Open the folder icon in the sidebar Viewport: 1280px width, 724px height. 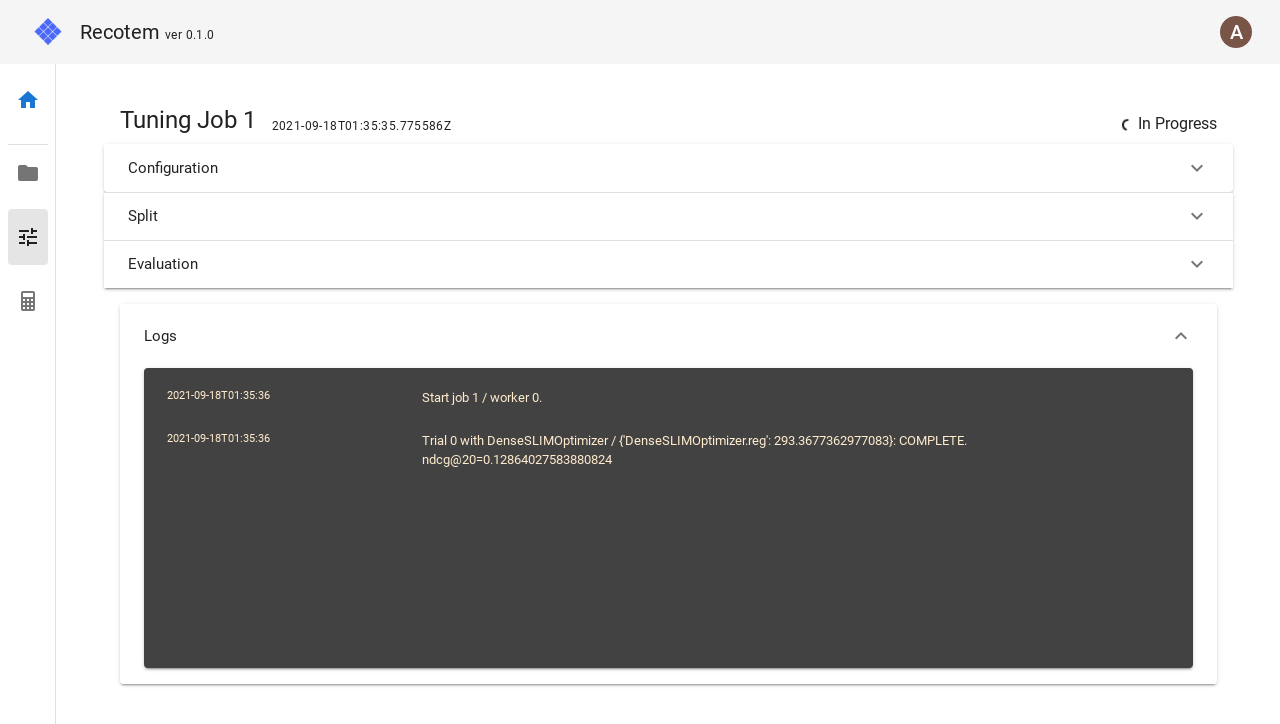[28, 173]
